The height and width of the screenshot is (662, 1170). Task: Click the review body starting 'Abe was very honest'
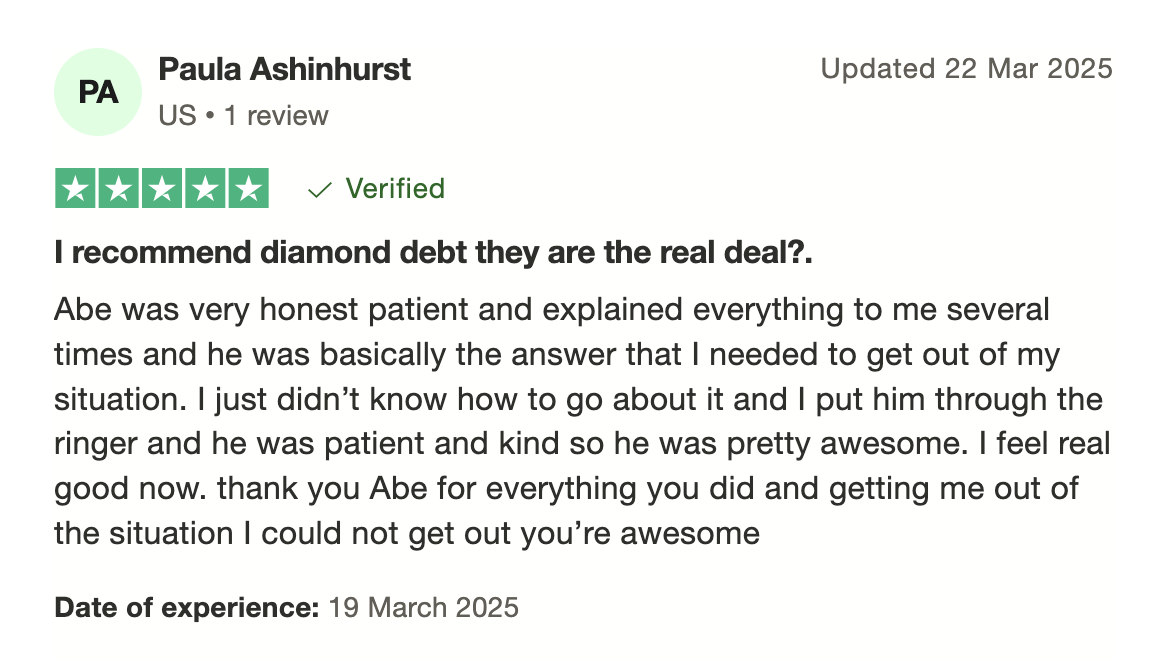(x=582, y=422)
